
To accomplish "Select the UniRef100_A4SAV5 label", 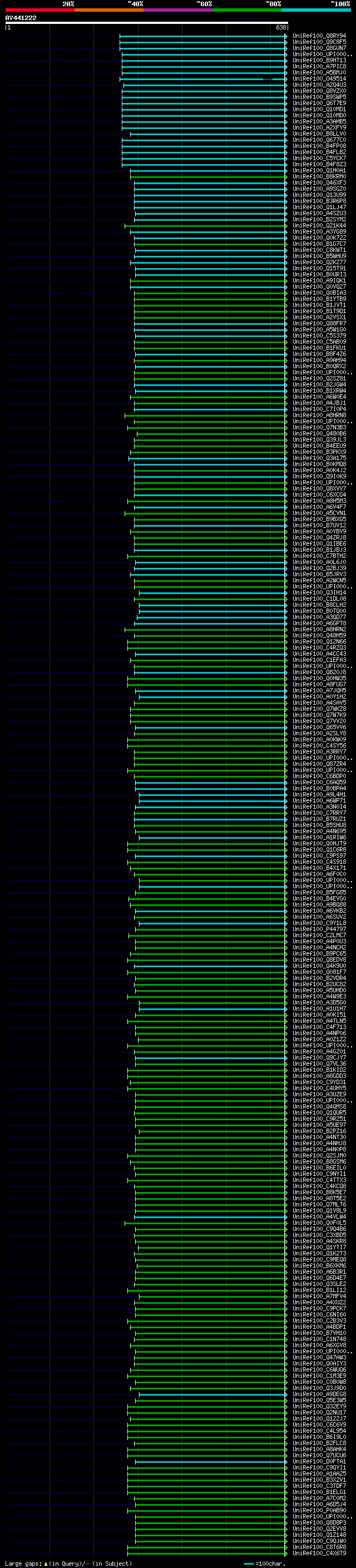I will [319, 703].
